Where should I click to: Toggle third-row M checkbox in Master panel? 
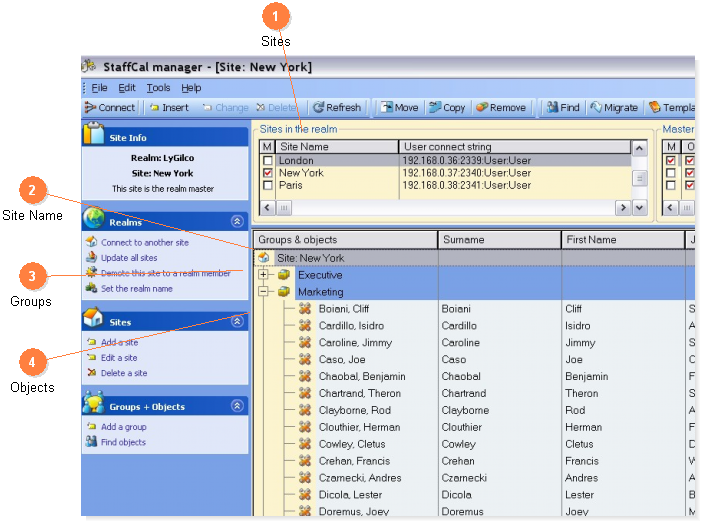tap(670, 185)
